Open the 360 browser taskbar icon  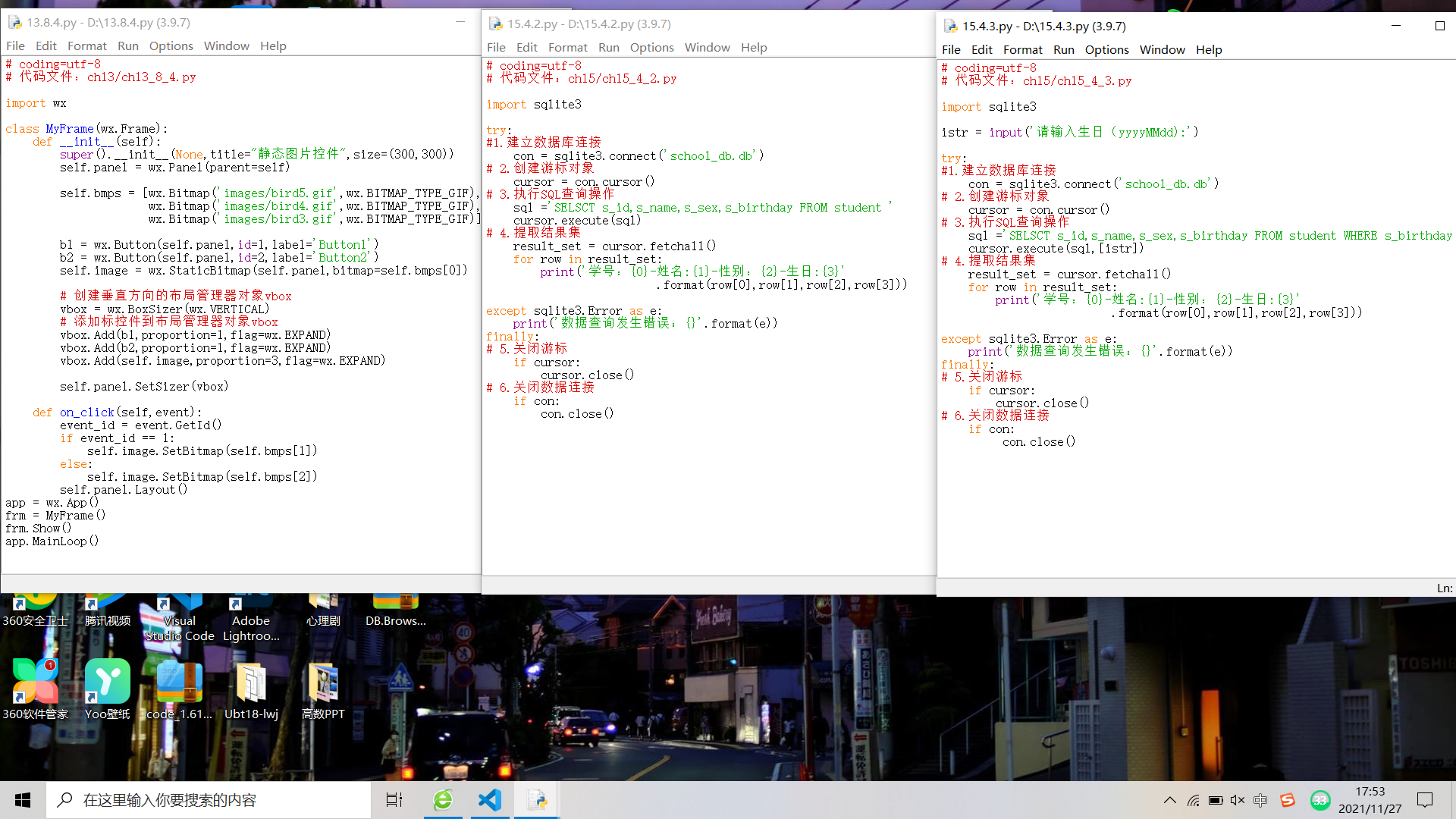coord(443,800)
